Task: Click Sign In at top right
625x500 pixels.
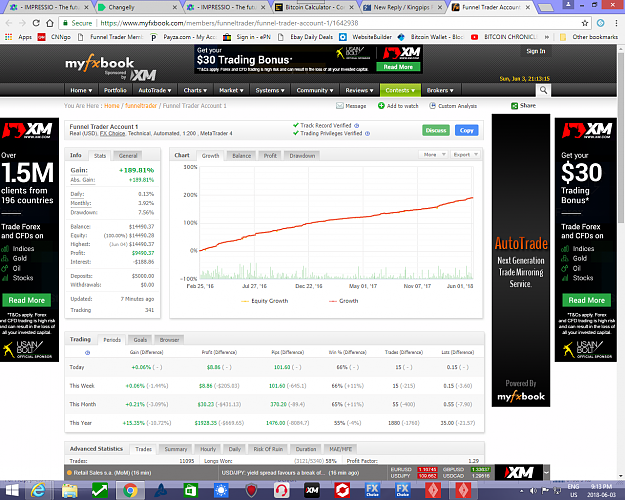Action: click(536, 51)
